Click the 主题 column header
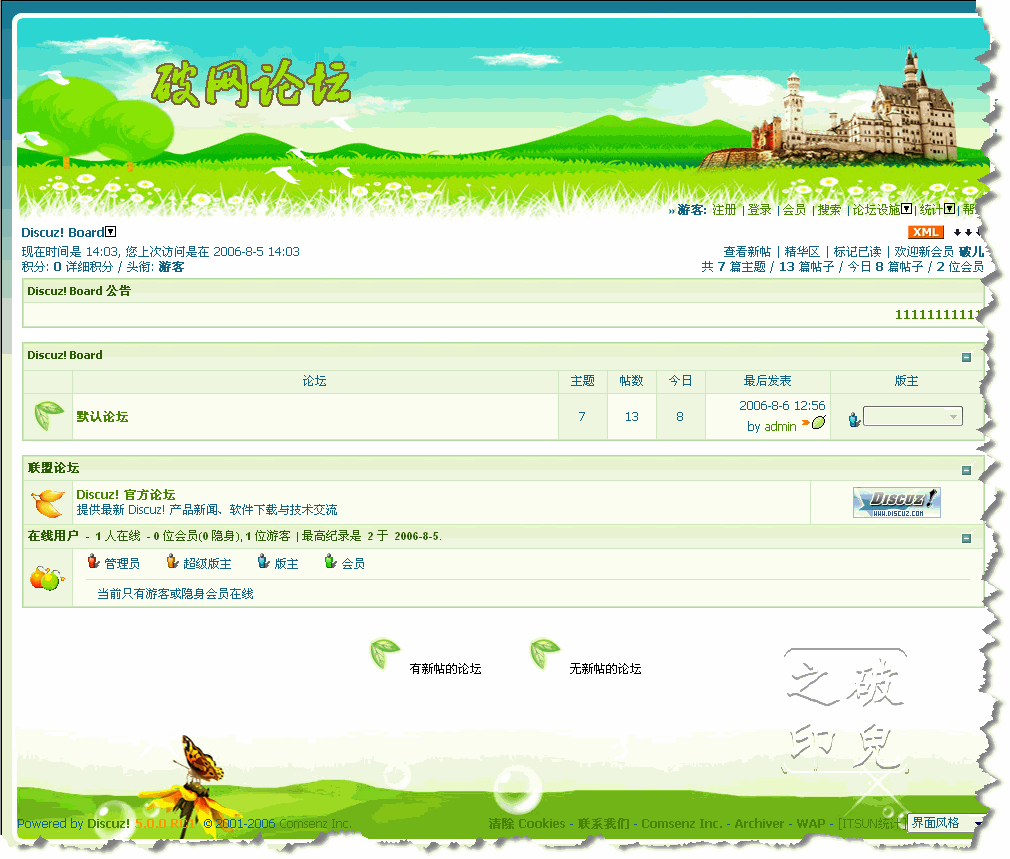 click(582, 381)
